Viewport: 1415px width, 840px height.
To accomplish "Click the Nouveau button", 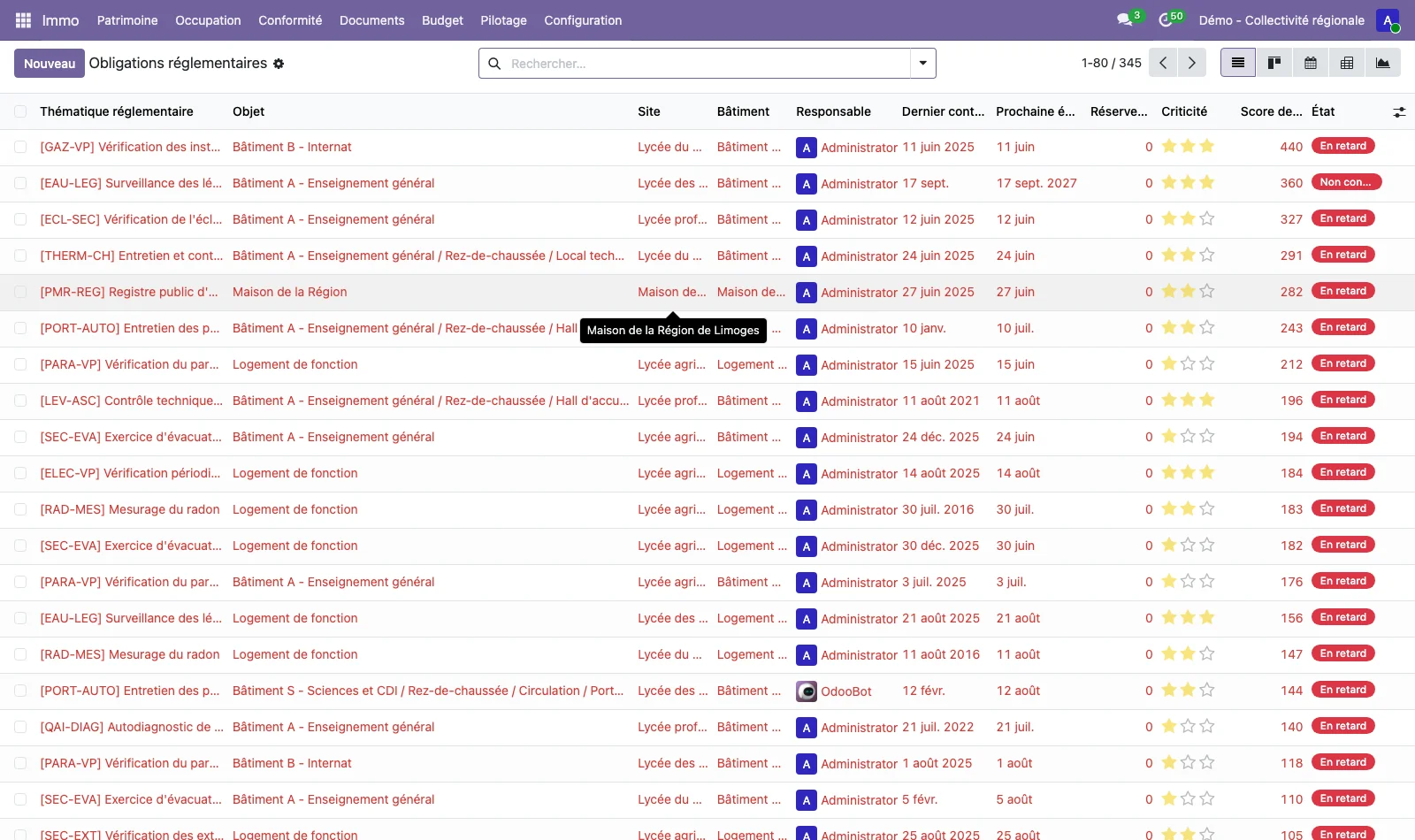I will [50, 63].
